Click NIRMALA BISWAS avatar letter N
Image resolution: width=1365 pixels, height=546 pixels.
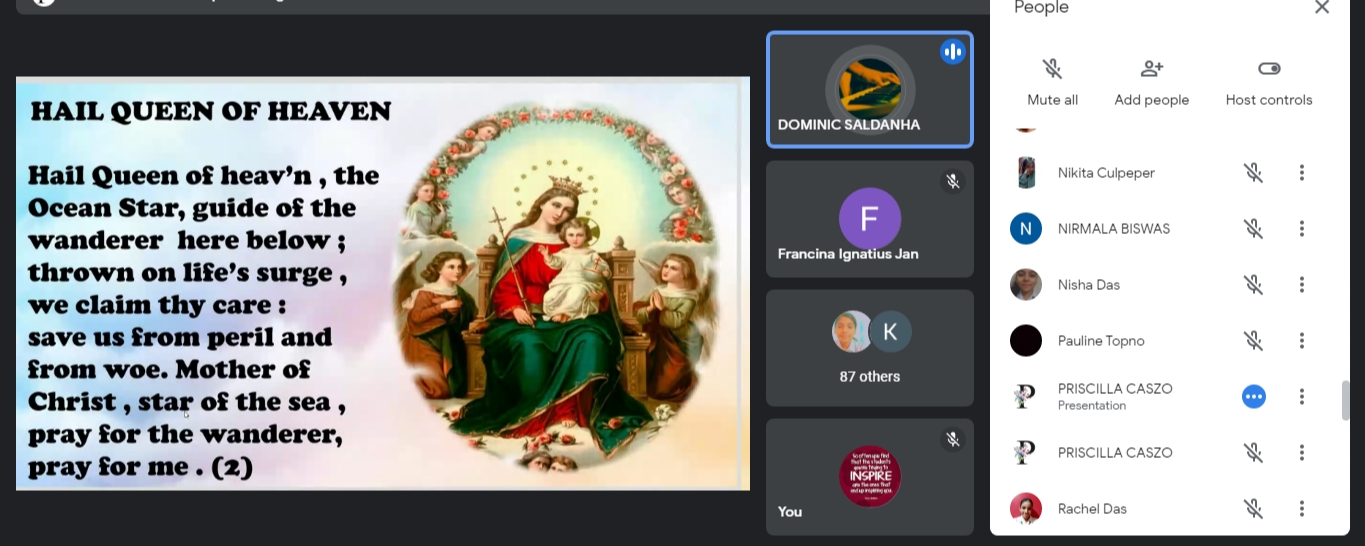(1026, 229)
